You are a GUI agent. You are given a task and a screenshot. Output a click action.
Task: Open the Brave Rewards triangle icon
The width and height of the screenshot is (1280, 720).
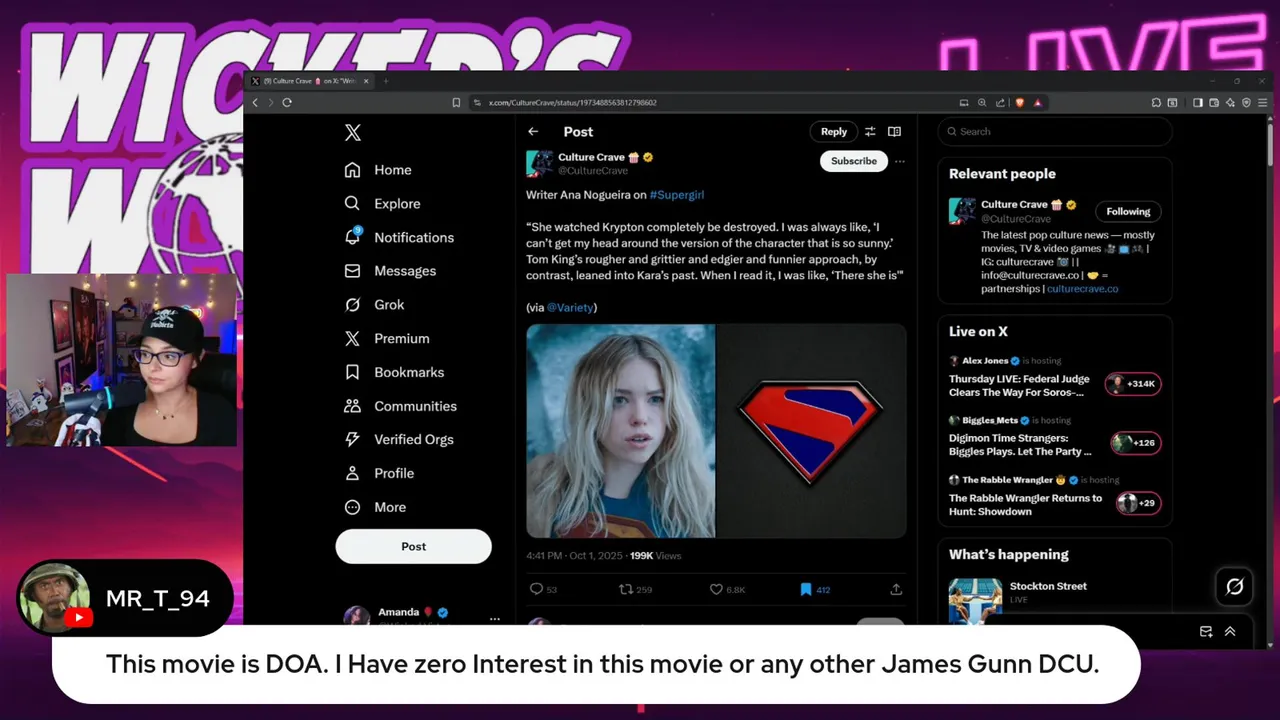[1037, 102]
